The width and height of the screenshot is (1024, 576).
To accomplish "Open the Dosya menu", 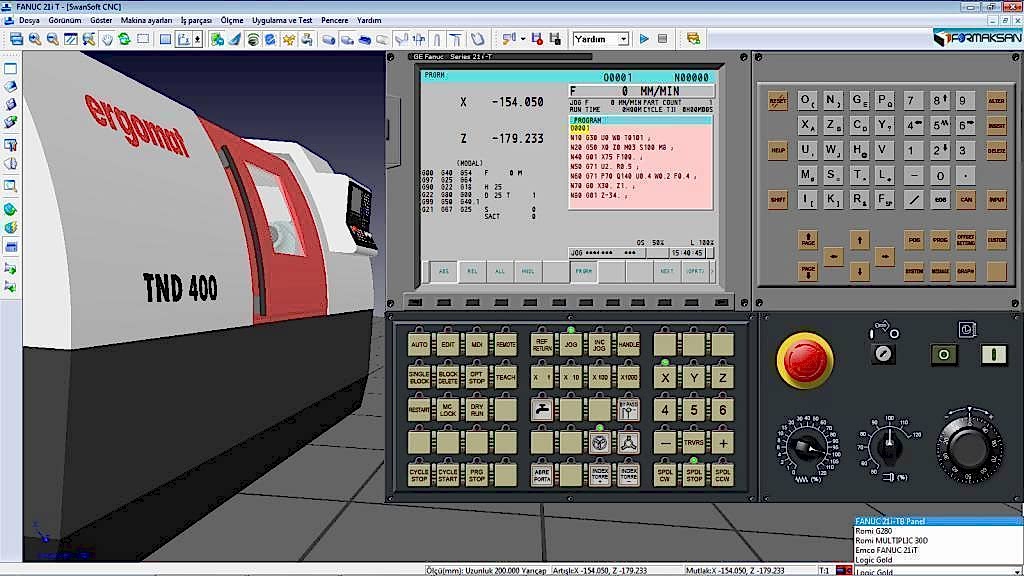I will tap(29, 20).
